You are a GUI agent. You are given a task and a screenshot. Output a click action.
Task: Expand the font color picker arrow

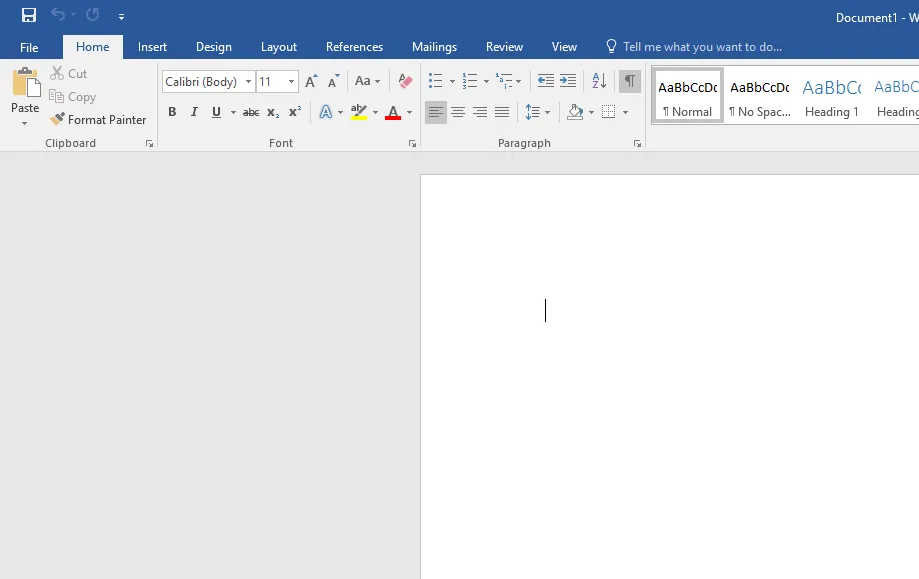pyautogui.click(x=409, y=113)
